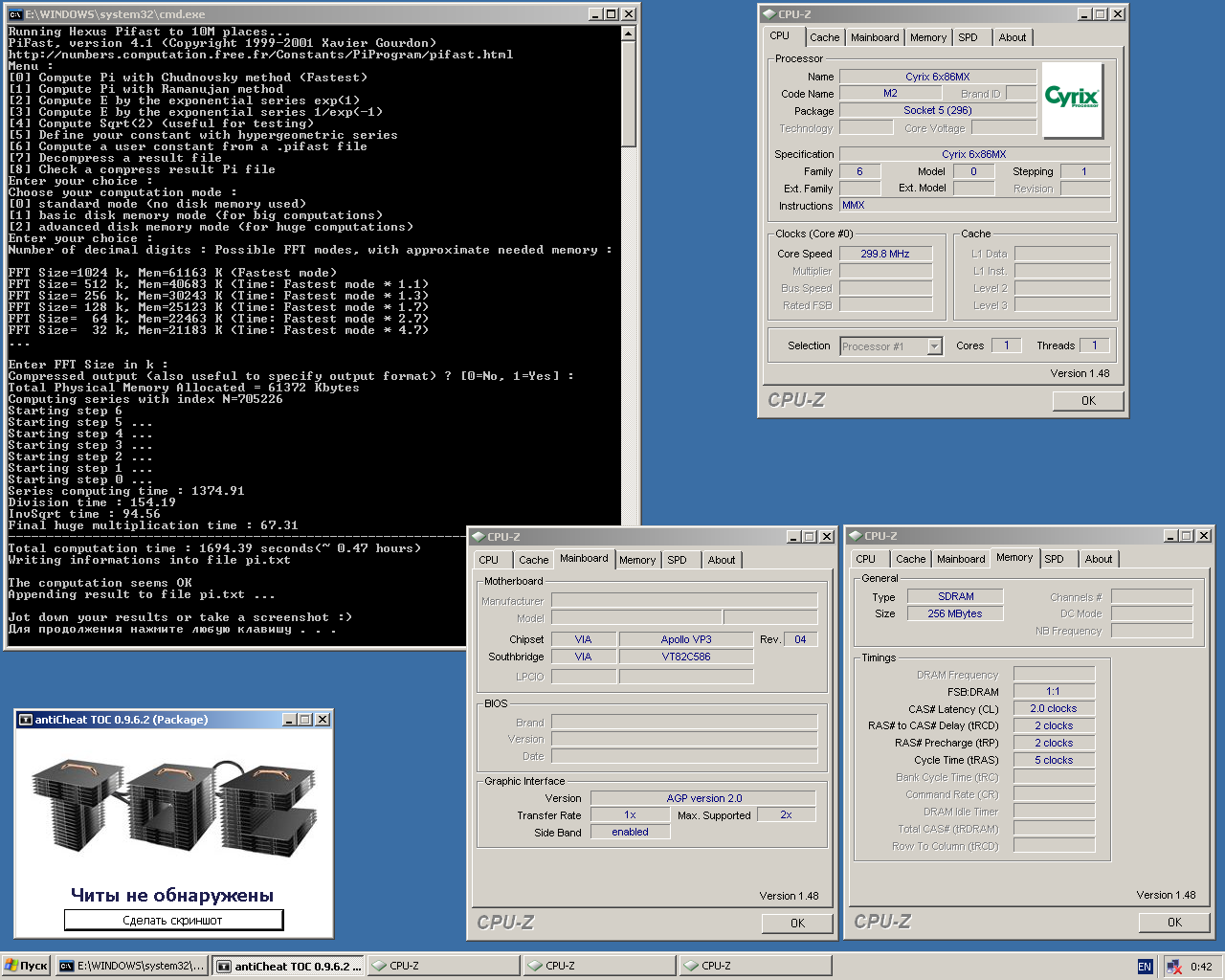Click the AGP version 2.0 field
The height and width of the screenshot is (980, 1225).
pyautogui.click(x=703, y=798)
